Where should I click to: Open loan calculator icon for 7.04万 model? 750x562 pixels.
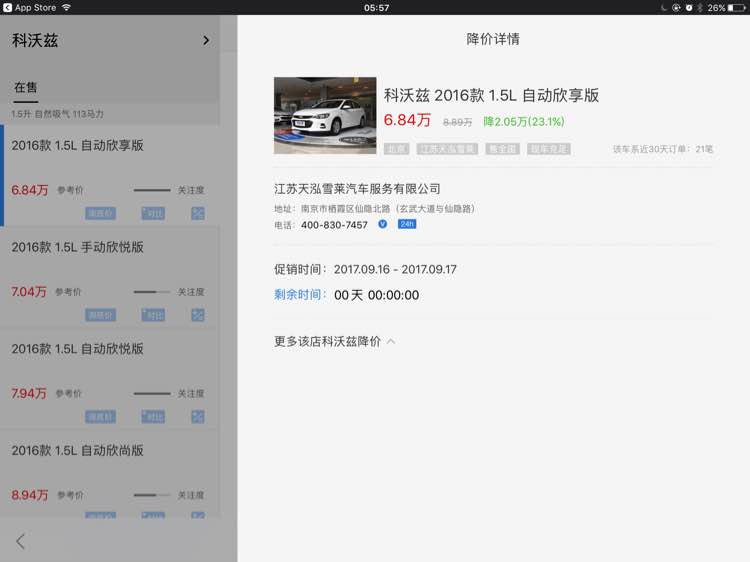(x=198, y=315)
